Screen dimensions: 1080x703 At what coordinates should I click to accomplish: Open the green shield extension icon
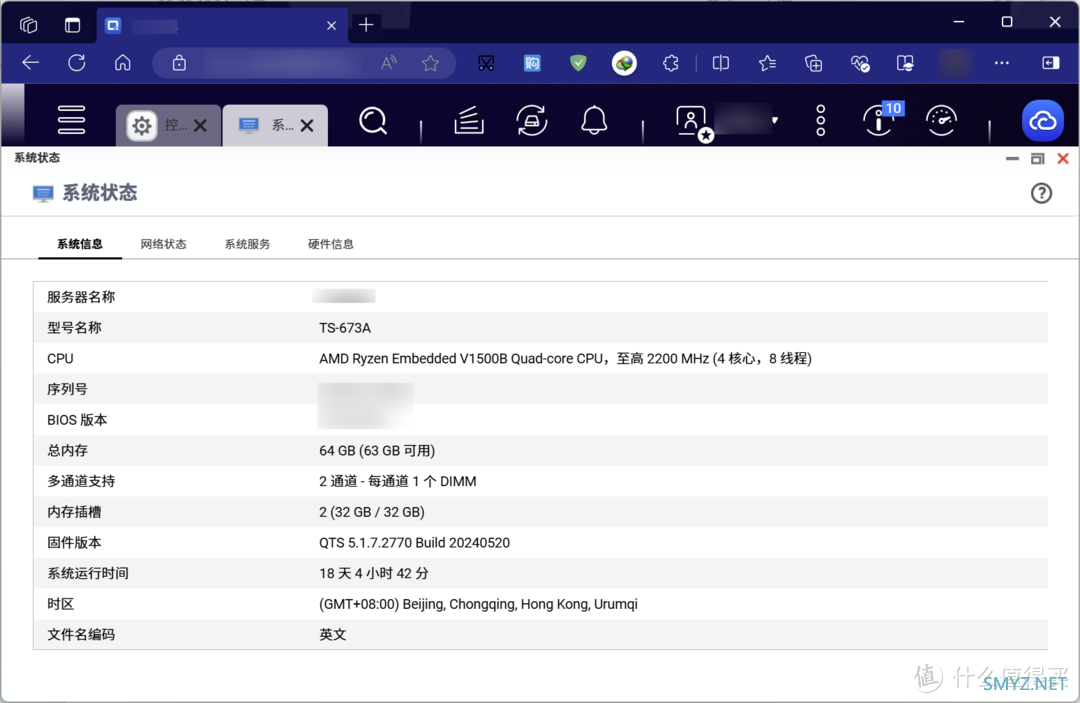click(579, 63)
